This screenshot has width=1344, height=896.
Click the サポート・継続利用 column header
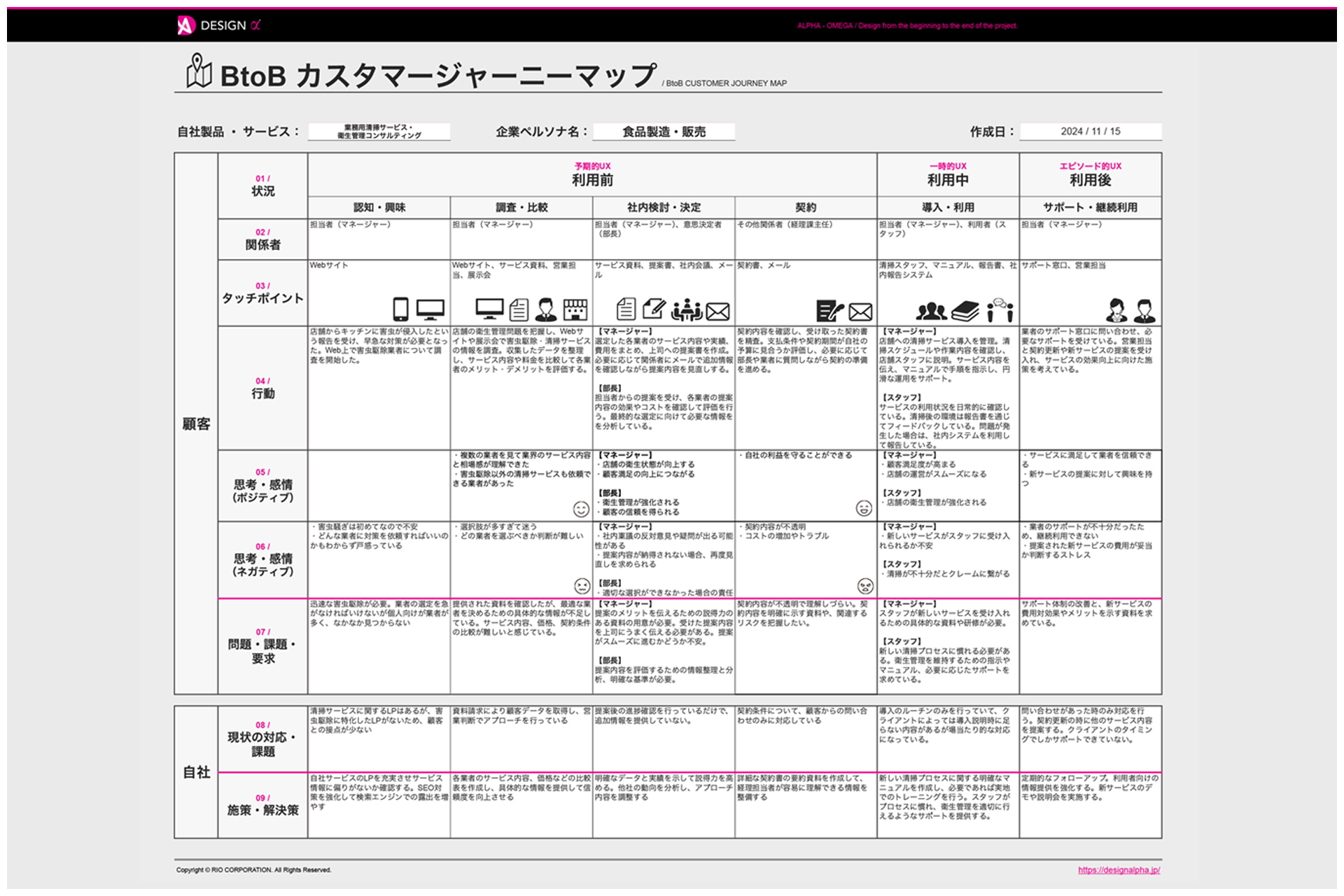click(1090, 207)
